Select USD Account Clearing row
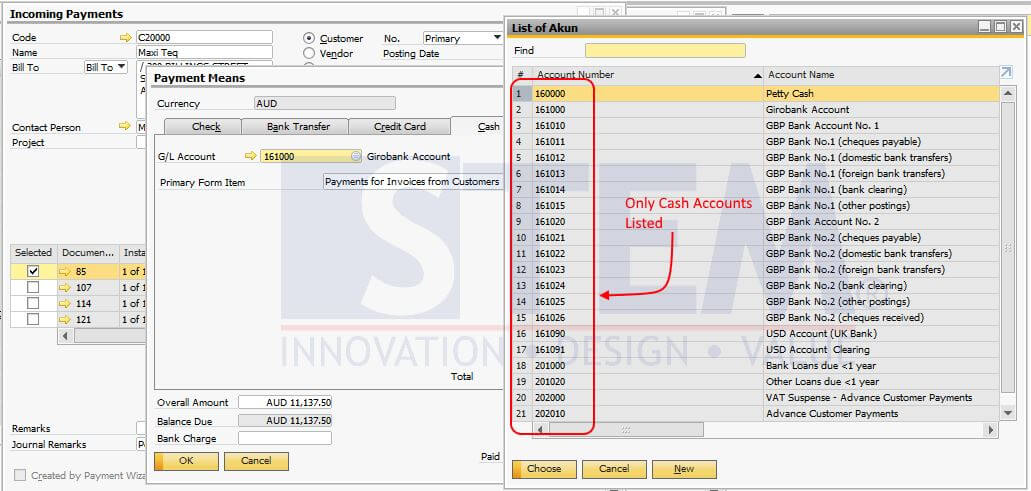Image resolution: width=1031 pixels, height=491 pixels. 756,350
